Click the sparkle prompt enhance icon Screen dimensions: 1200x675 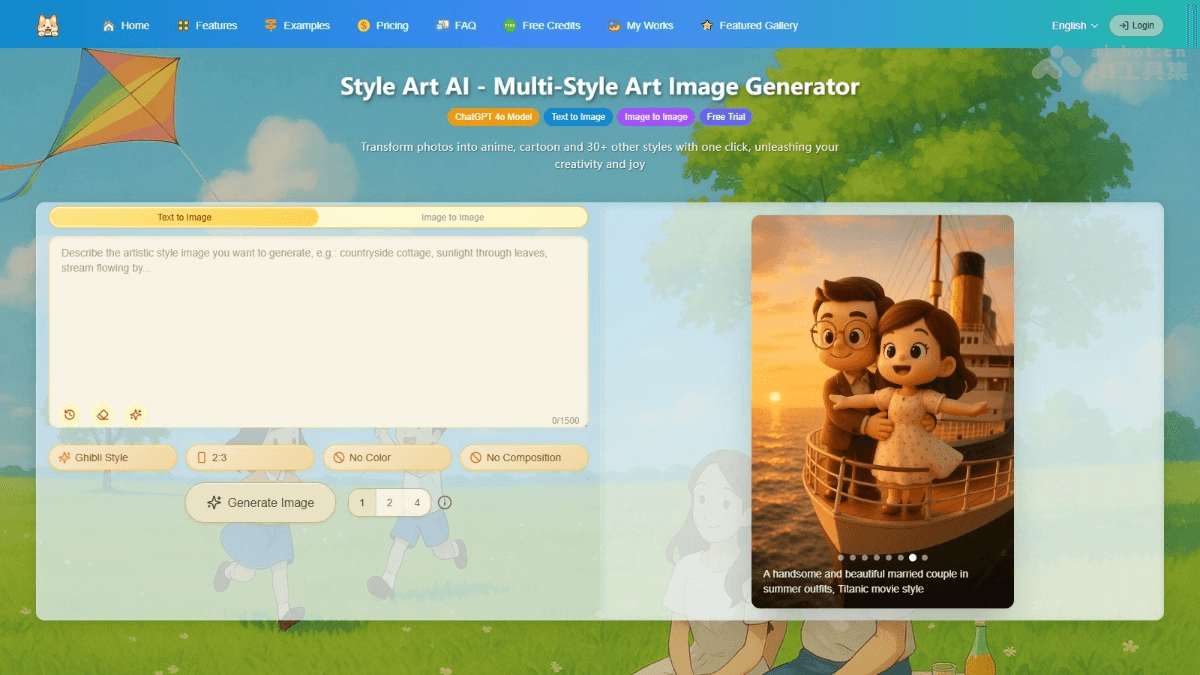tap(136, 414)
